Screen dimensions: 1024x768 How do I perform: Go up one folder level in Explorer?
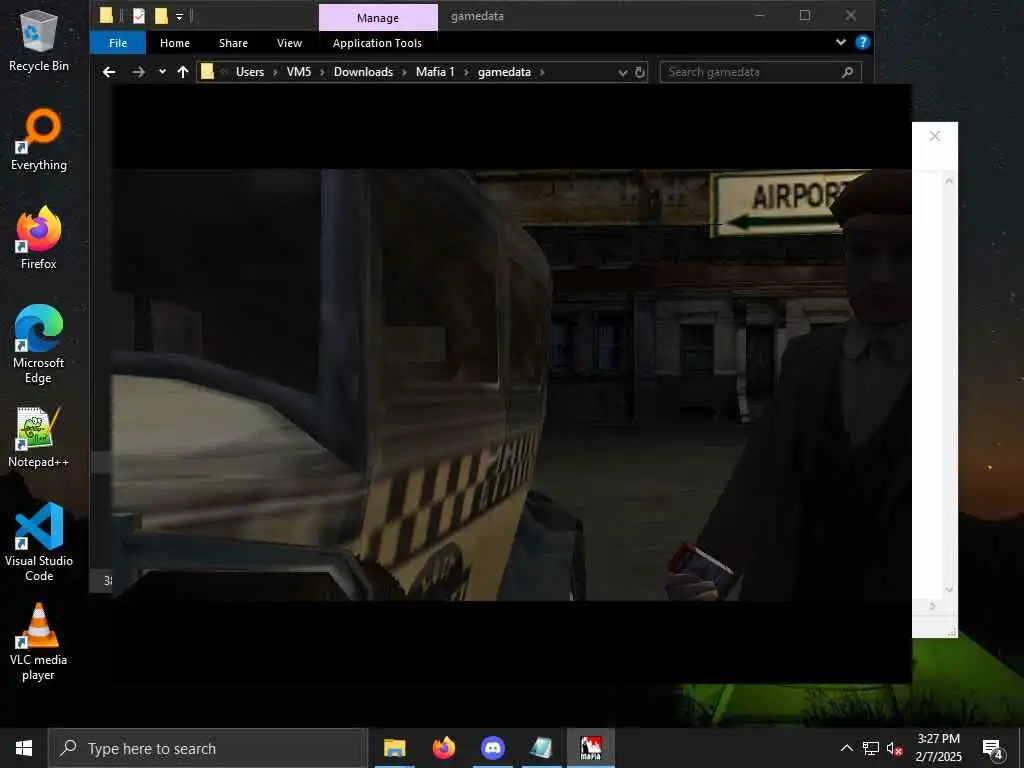tap(183, 72)
